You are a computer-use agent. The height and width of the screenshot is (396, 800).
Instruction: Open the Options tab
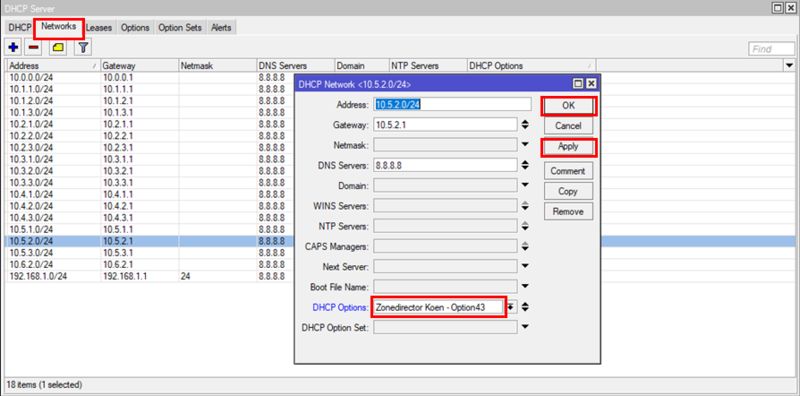(x=135, y=28)
